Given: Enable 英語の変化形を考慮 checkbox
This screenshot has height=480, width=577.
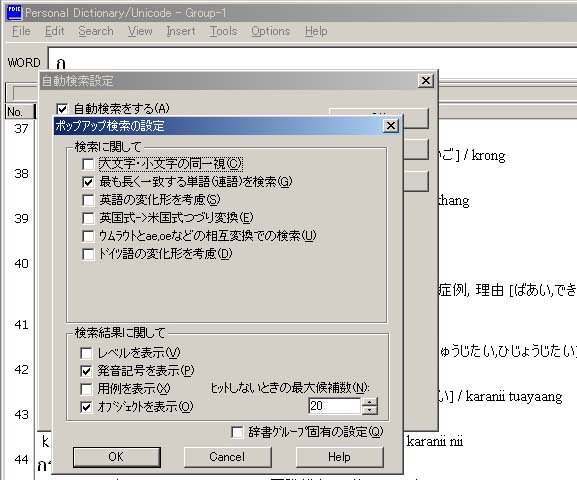Looking at the screenshot, I should [x=88, y=200].
